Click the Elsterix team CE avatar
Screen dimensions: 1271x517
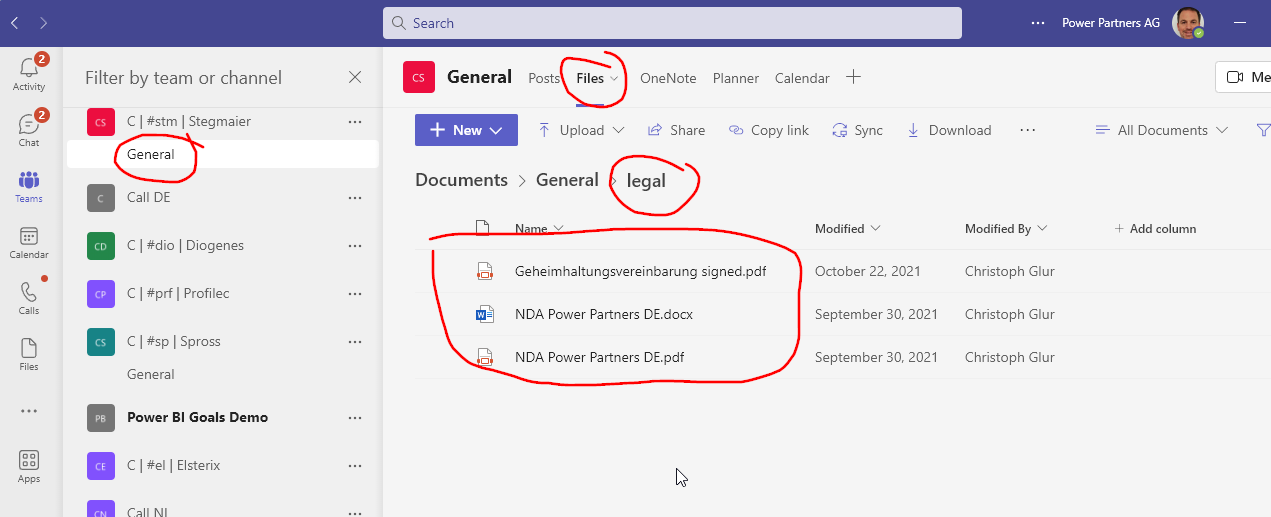100,465
